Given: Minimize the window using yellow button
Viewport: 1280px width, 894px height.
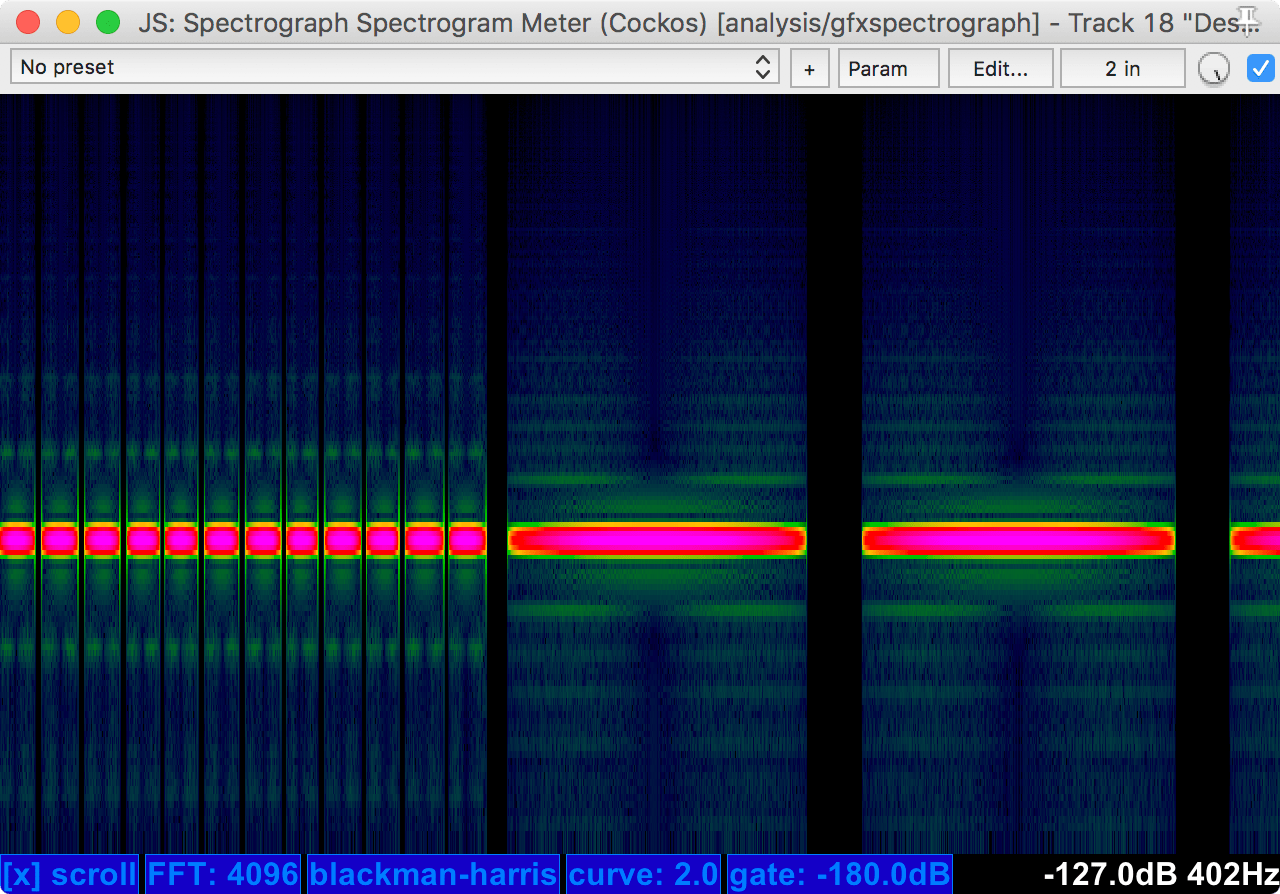Looking at the screenshot, I should point(68,22).
